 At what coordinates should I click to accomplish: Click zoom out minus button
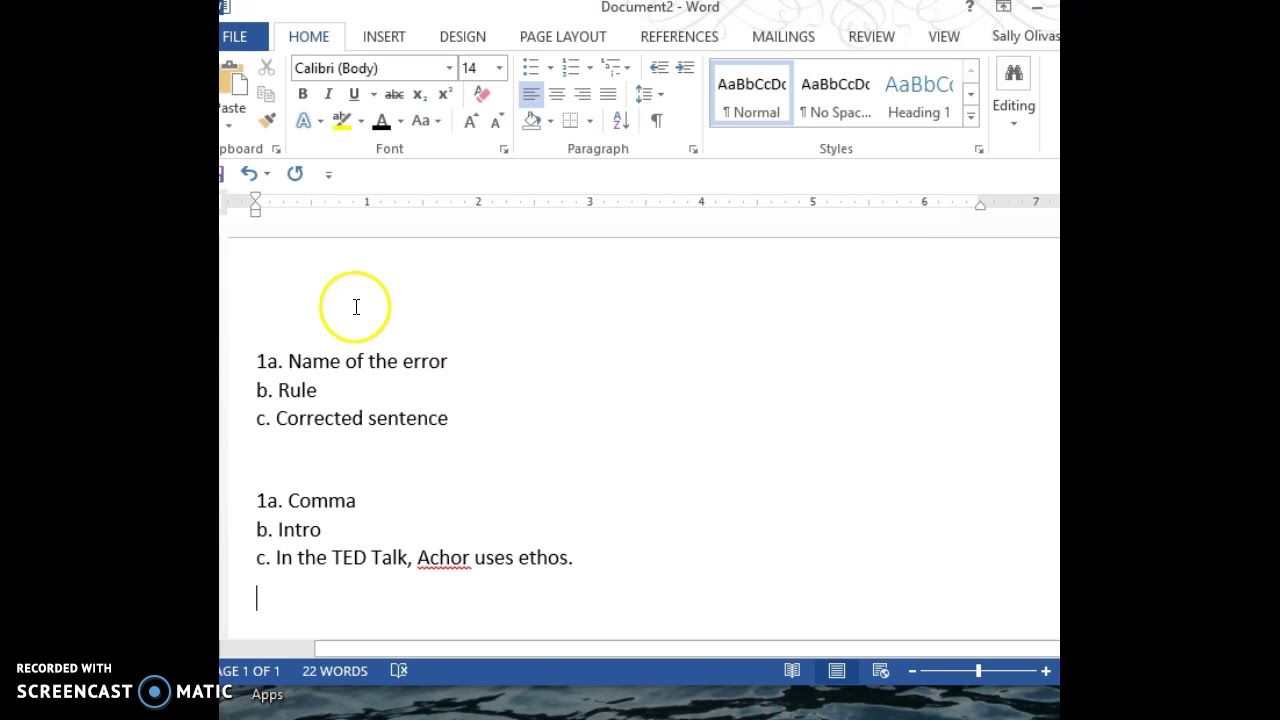[912, 671]
